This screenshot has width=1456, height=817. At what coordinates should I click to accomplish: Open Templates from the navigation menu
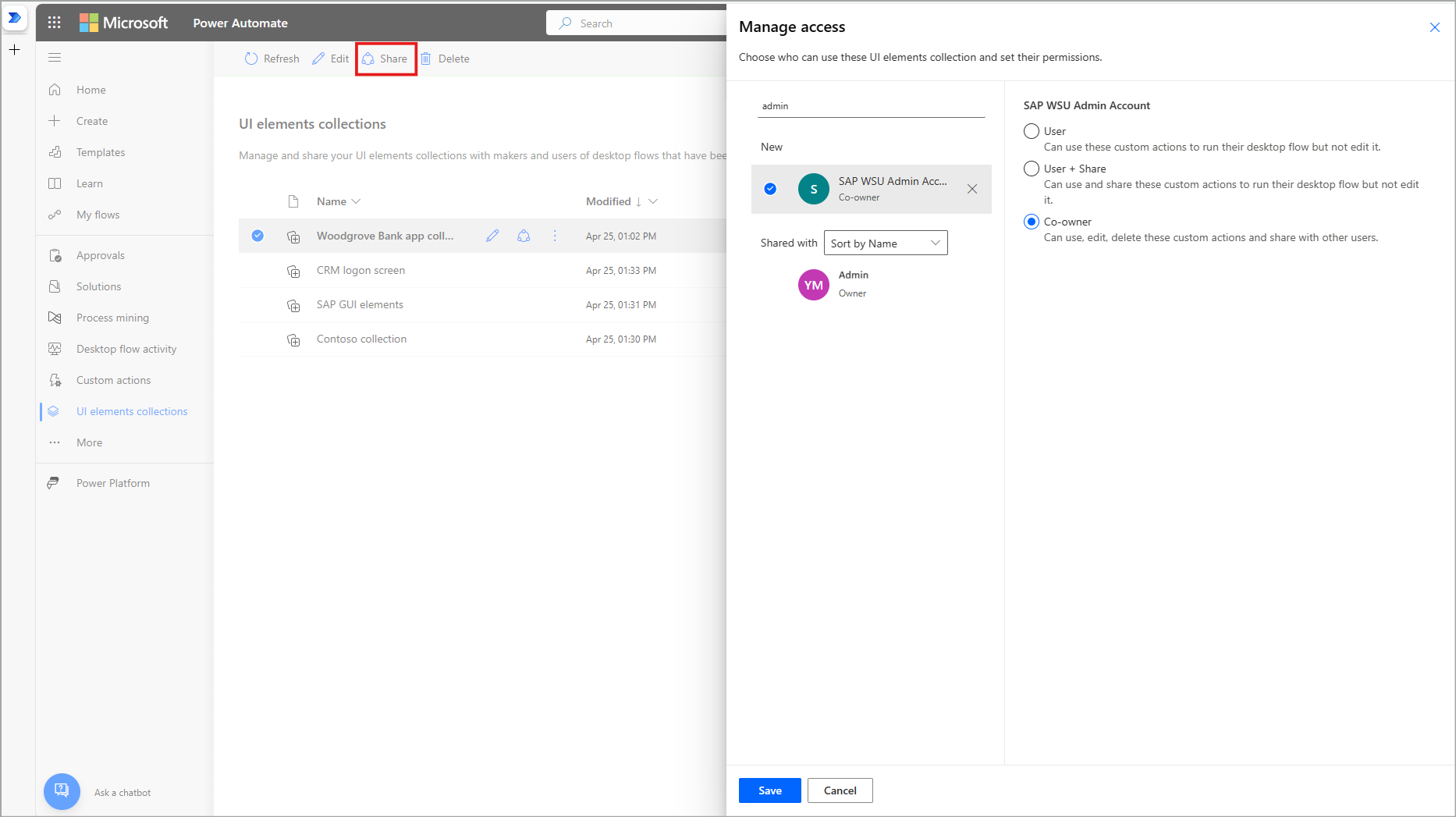[101, 152]
